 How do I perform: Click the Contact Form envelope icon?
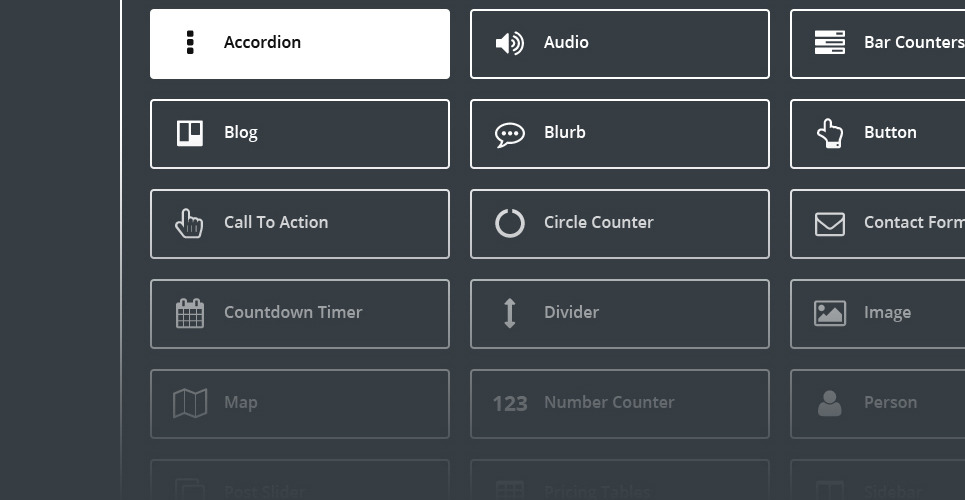(x=830, y=224)
